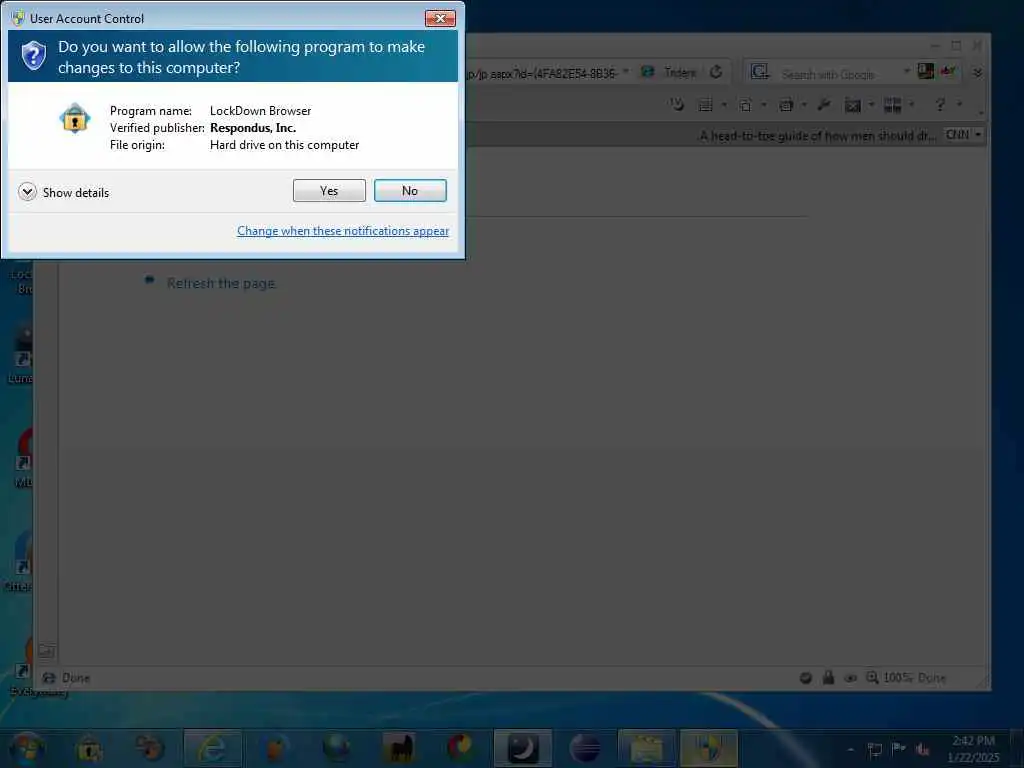Screen dimensions: 1024x768
Task: Open the print icon dropdown arrow
Action: (x=804, y=104)
